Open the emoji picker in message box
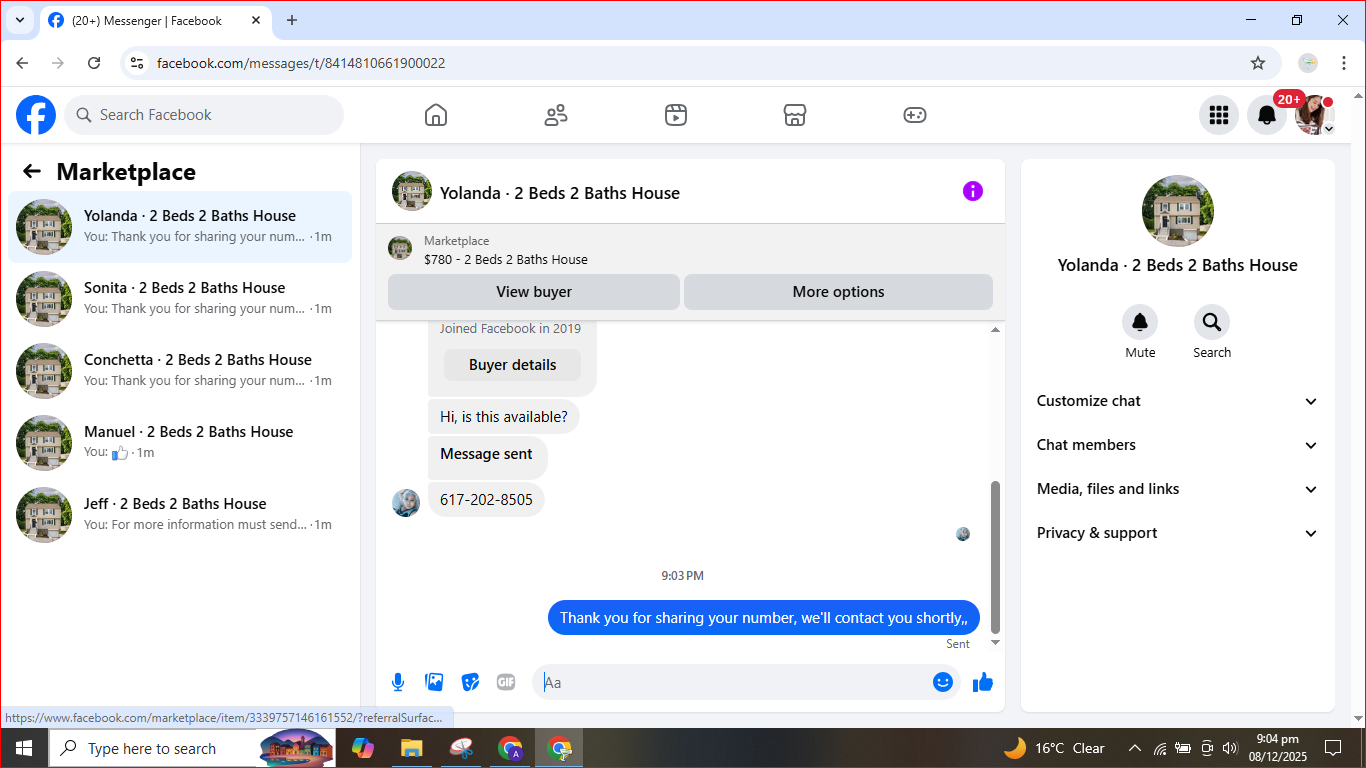 942,682
